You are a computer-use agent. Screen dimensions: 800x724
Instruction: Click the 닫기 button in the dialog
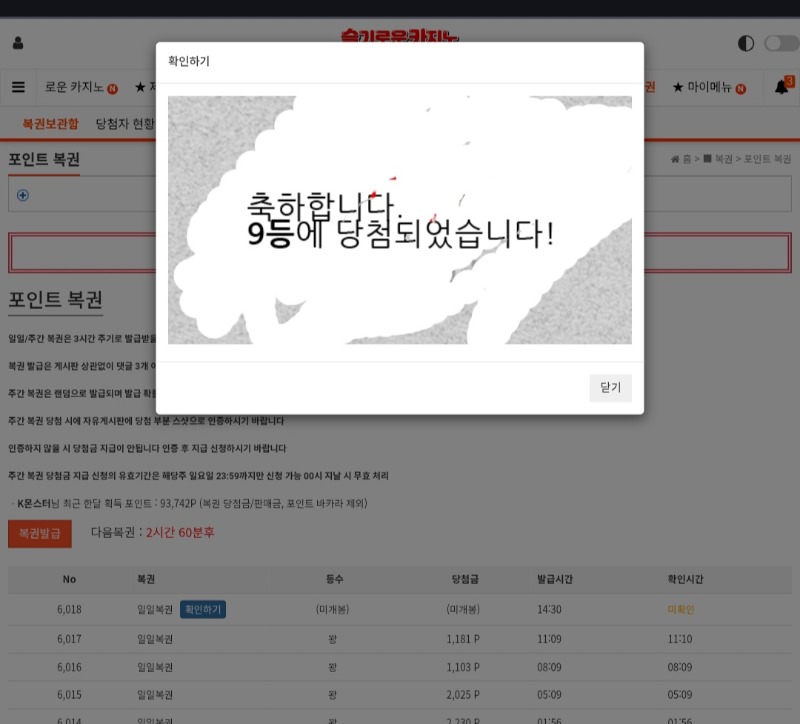click(610, 388)
